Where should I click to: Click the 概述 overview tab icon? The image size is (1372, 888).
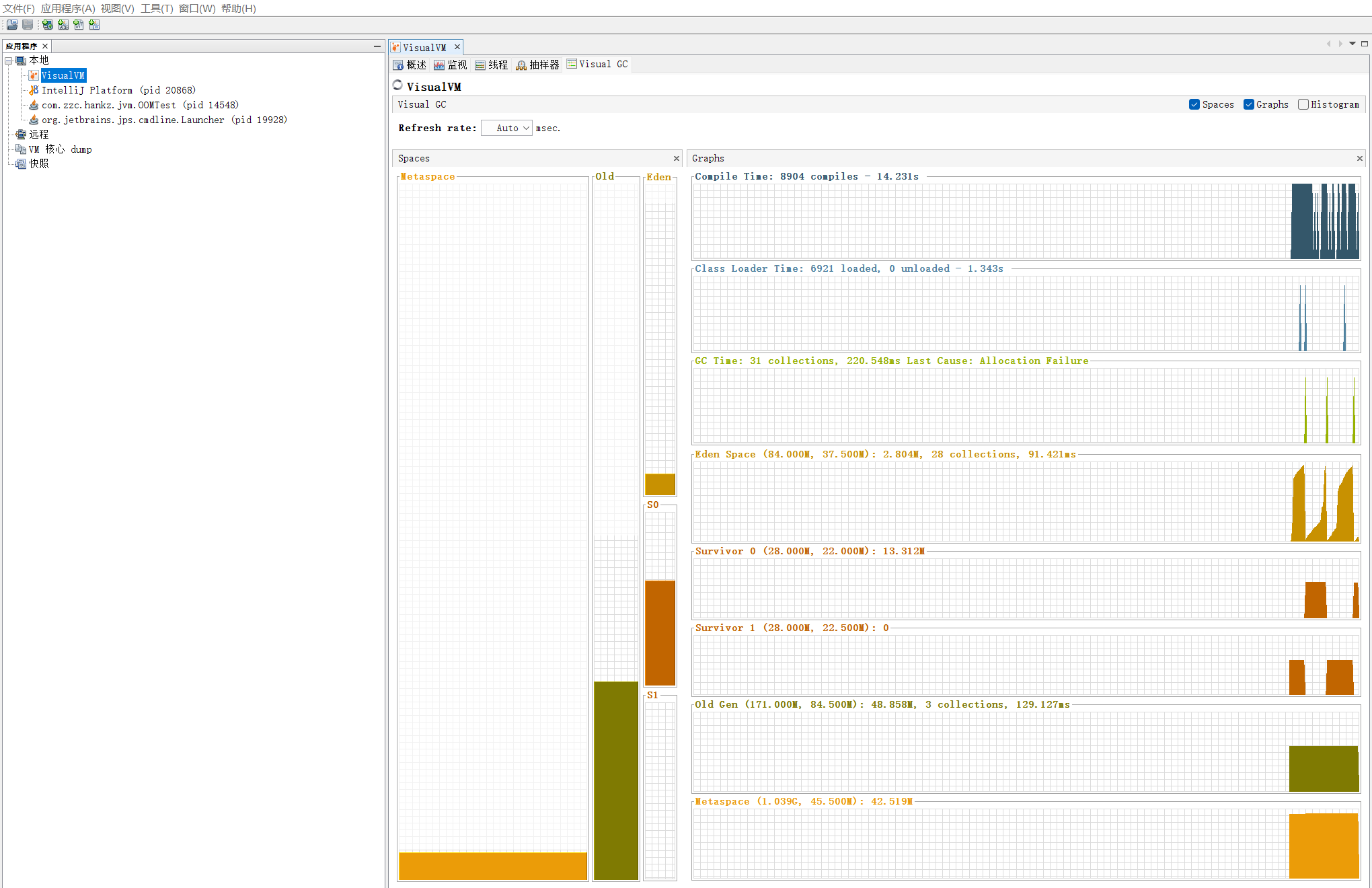click(x=398, y=65)
